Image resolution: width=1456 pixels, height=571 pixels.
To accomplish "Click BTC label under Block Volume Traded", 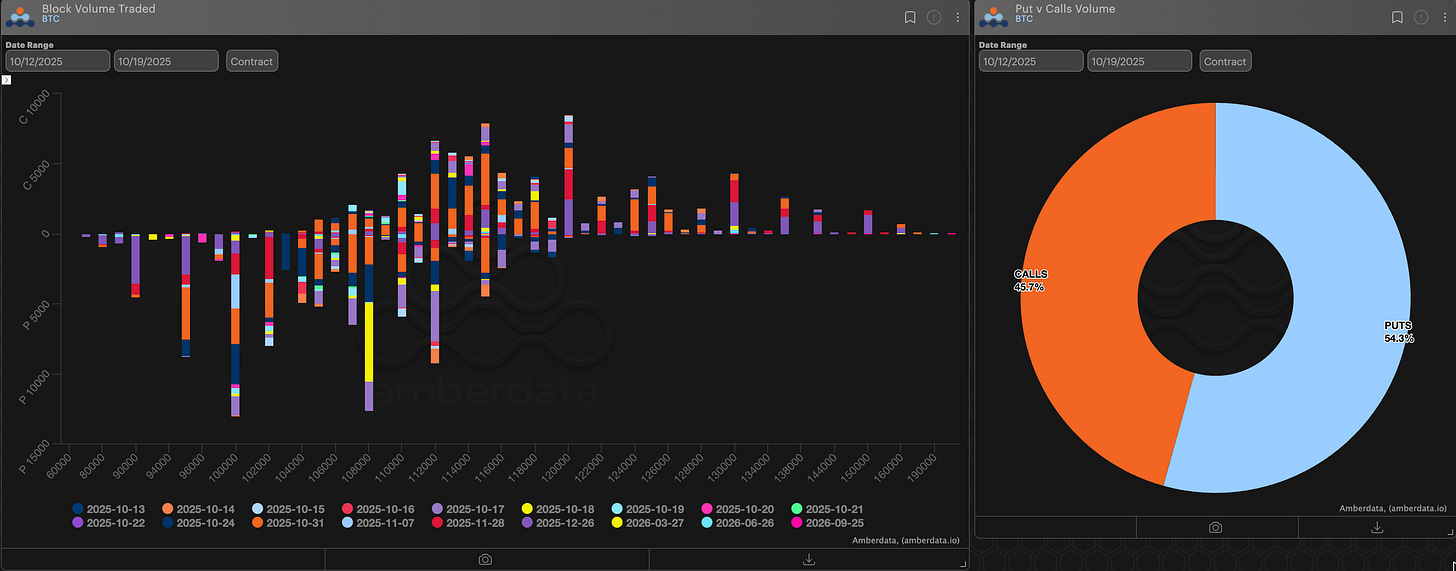I will 49,19.
